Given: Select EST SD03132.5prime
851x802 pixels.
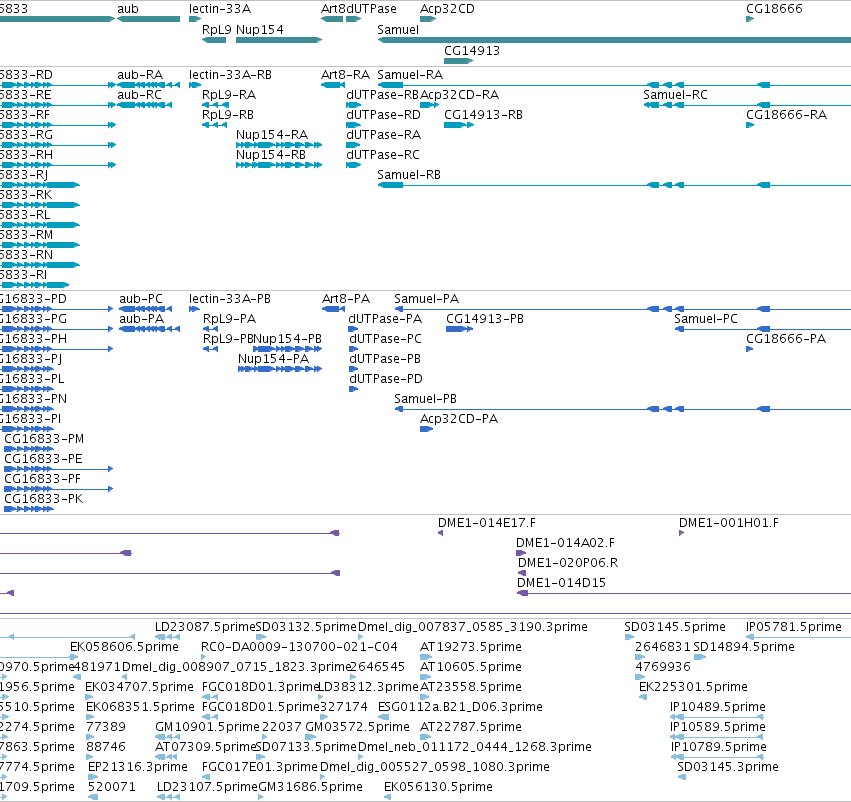Looking at the screenshot, I should [306, 627].
